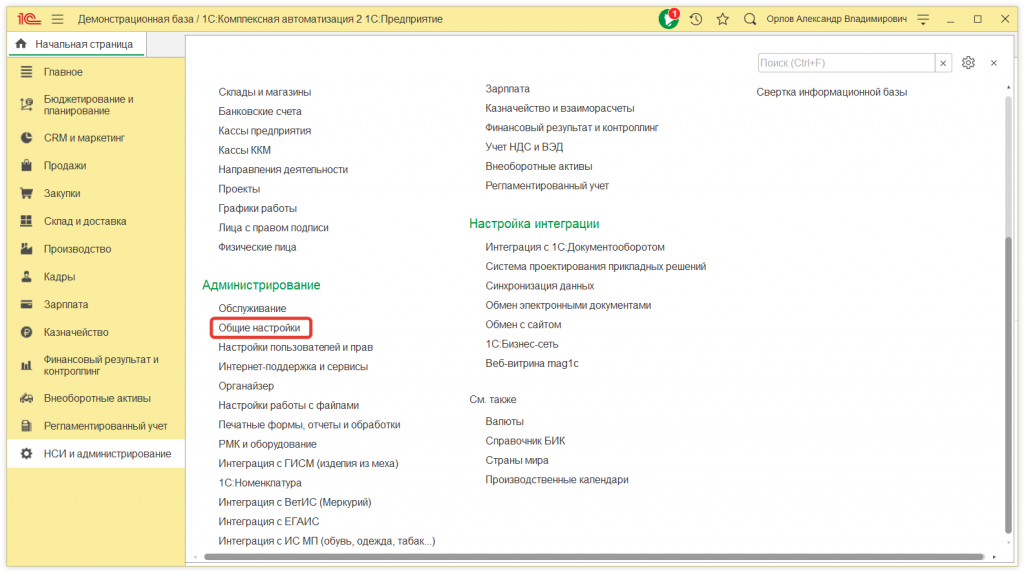1024x573 pixels.
Task: Clear the search field with the x button
Action: 943,63
